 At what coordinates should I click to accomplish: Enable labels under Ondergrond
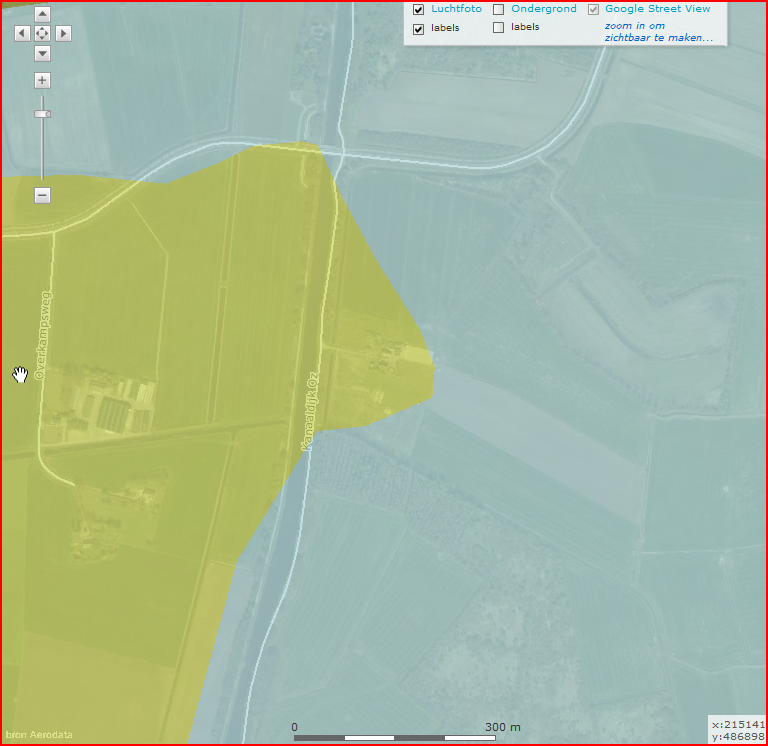[x=499, y=28]
